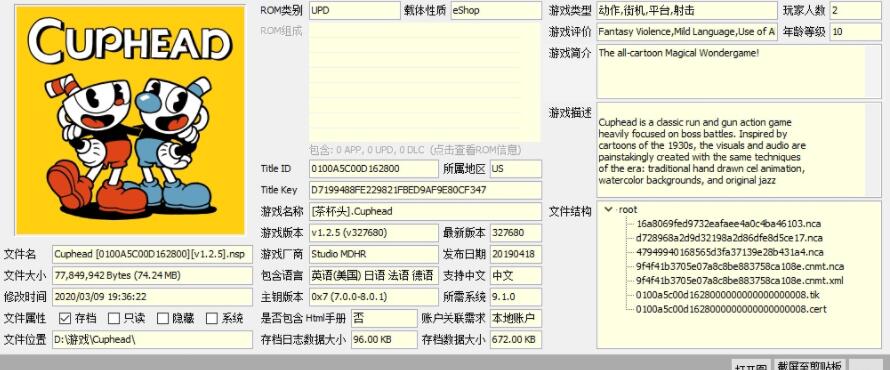Viewport: 890px width, 370px height.
Task: Click the ROM组成 label
Action: 282,31
